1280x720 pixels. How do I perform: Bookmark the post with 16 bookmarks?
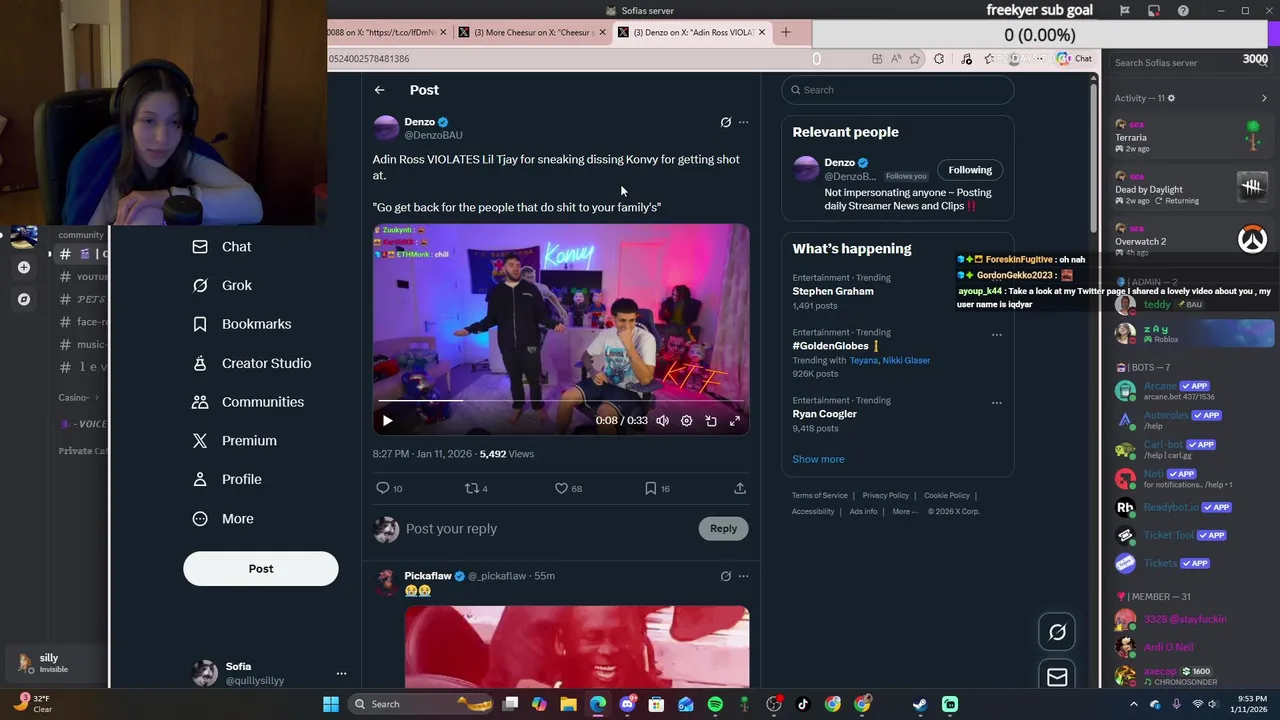650,488
